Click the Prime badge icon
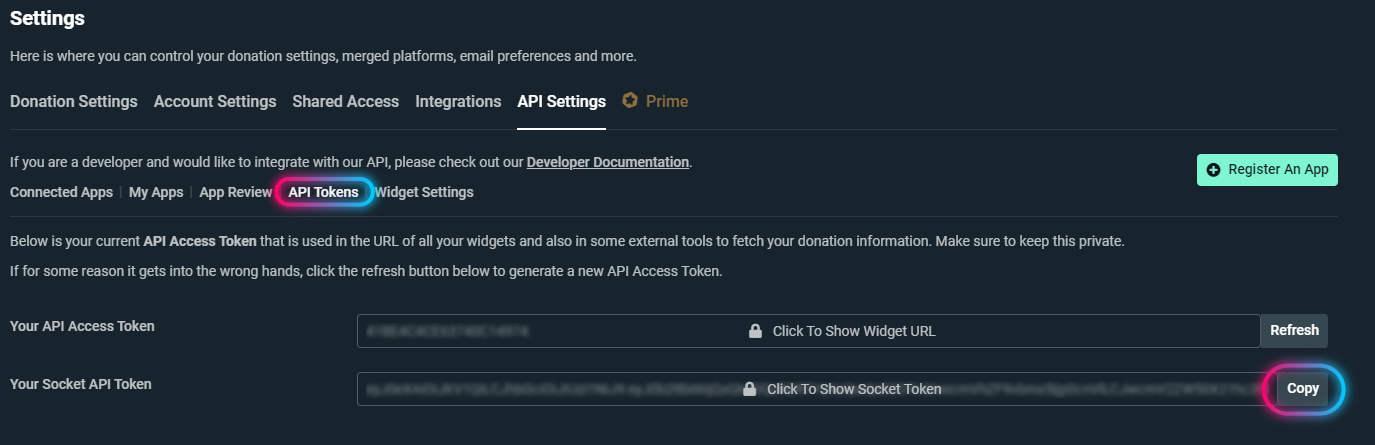The width and height of the screenshot is (1375, 445). click(630, 101)
